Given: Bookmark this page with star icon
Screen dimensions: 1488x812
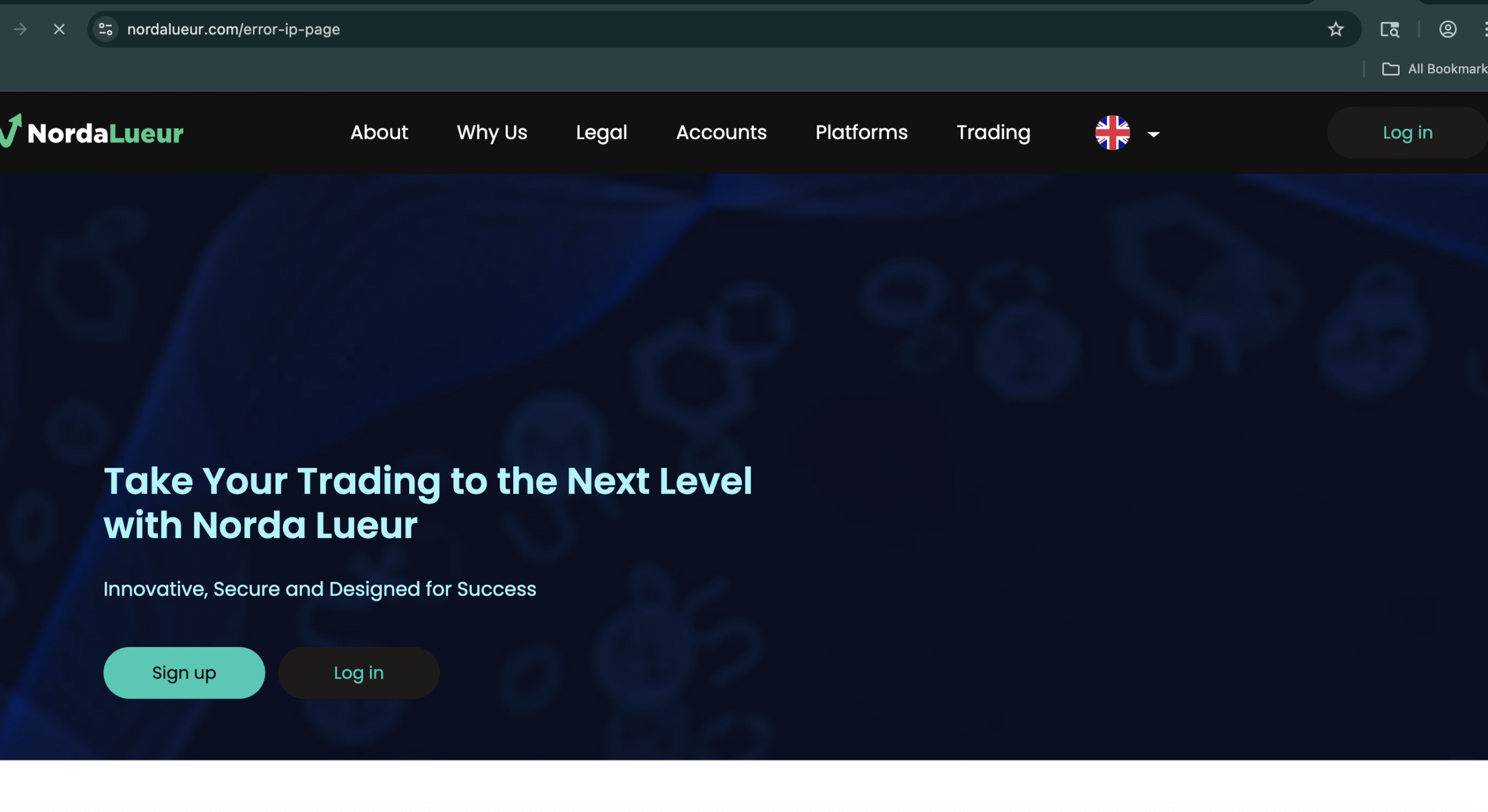Looking at the screenshot, I should pyautogui.click(x=1335, y=29).
